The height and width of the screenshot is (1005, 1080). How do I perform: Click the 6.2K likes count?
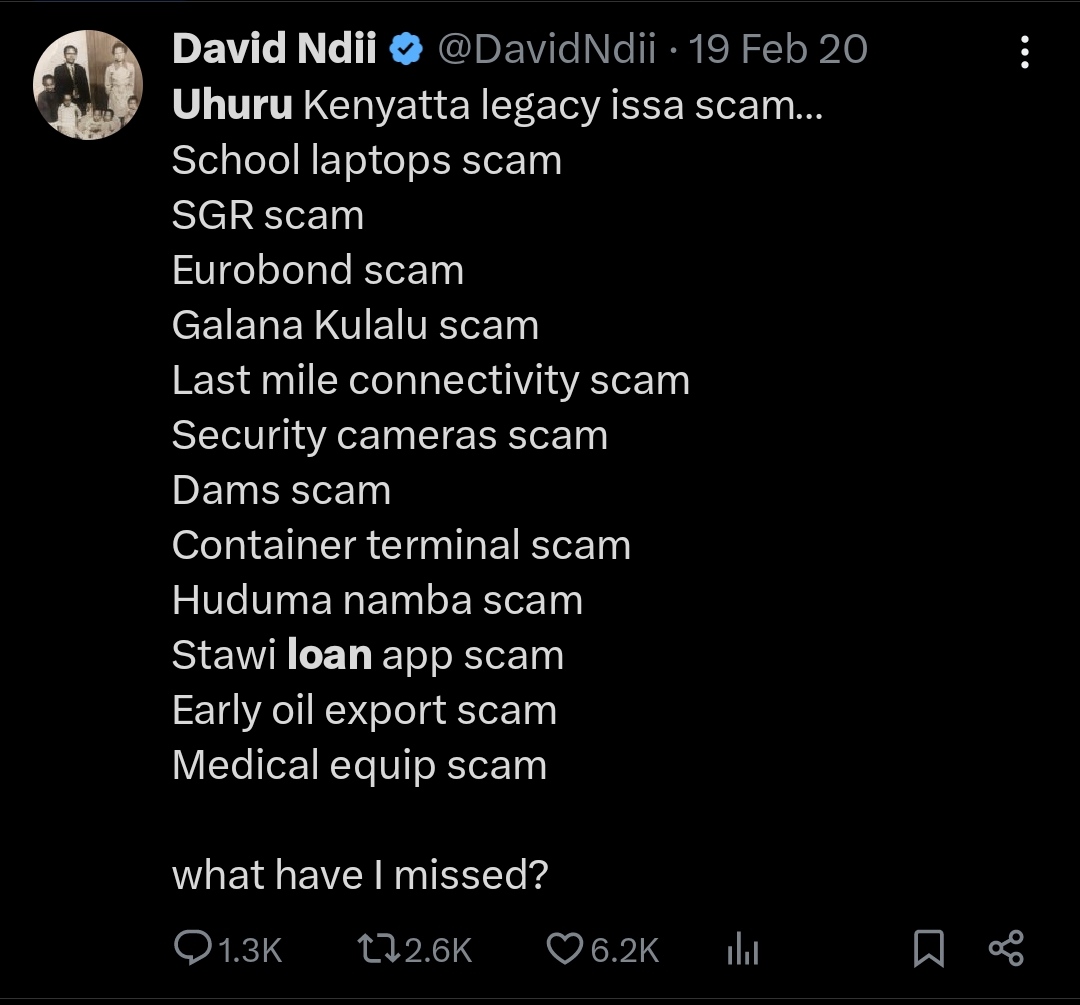625,949
